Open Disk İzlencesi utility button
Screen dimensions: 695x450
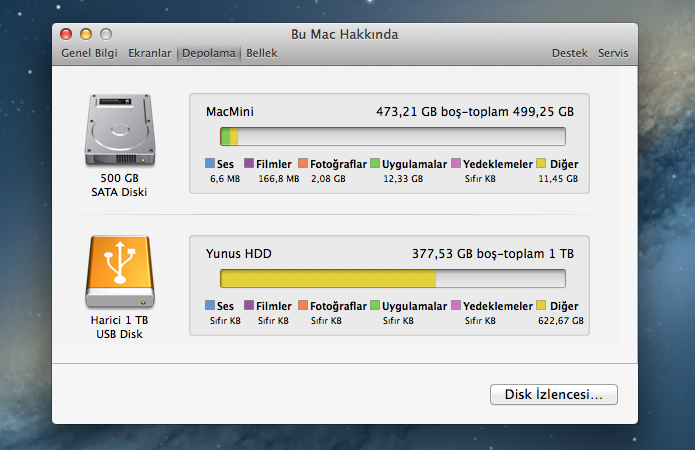click(x=554, y=394)
